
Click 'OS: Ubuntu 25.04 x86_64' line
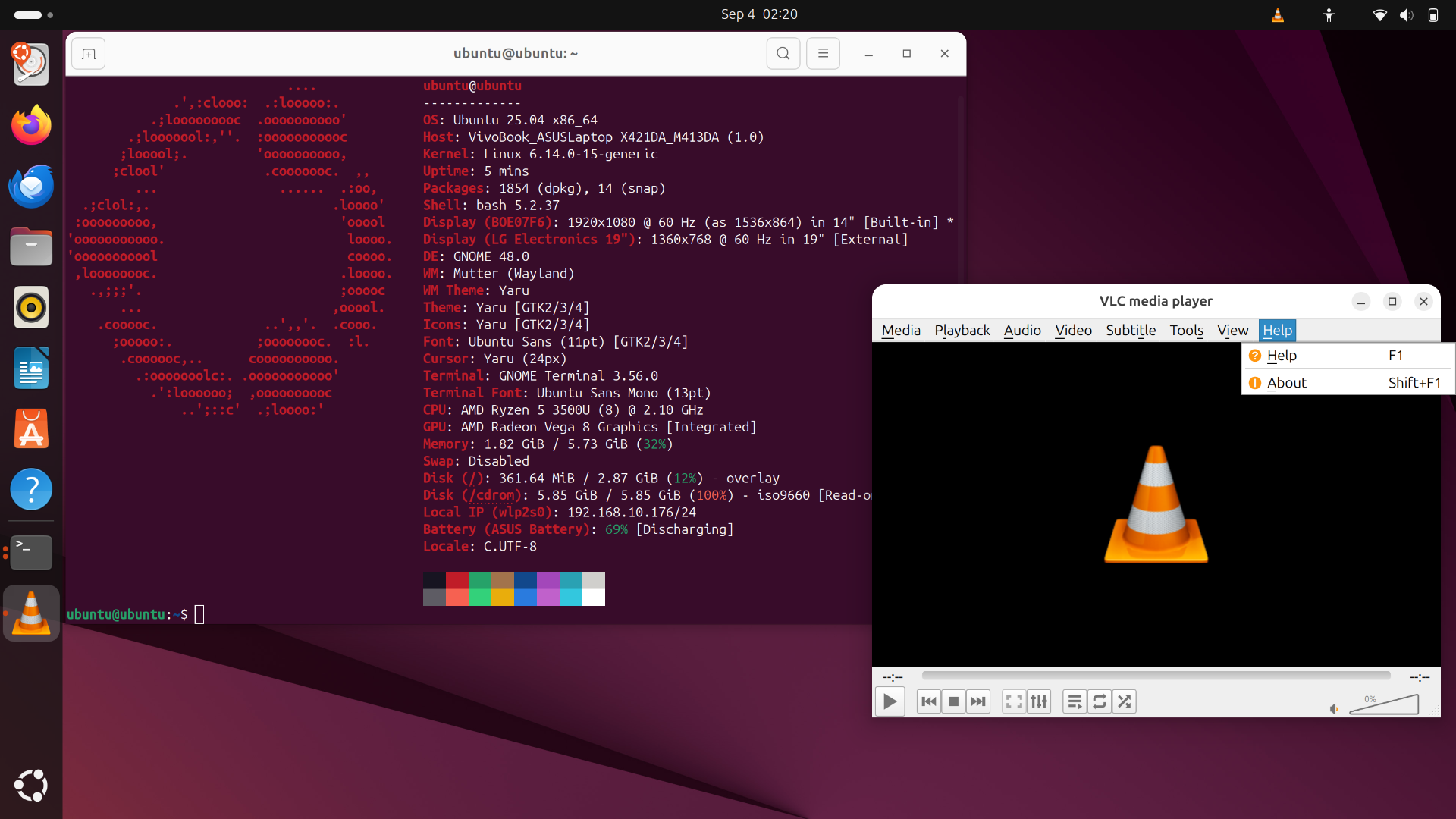coord(510,120)
